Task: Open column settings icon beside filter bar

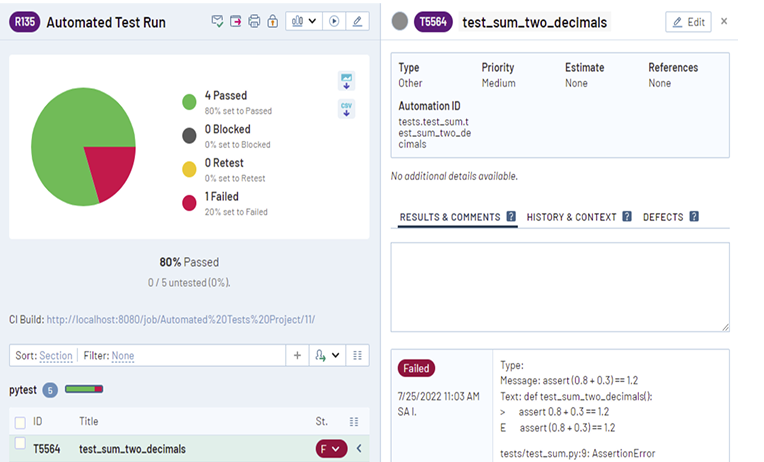Action: [359, 355]
